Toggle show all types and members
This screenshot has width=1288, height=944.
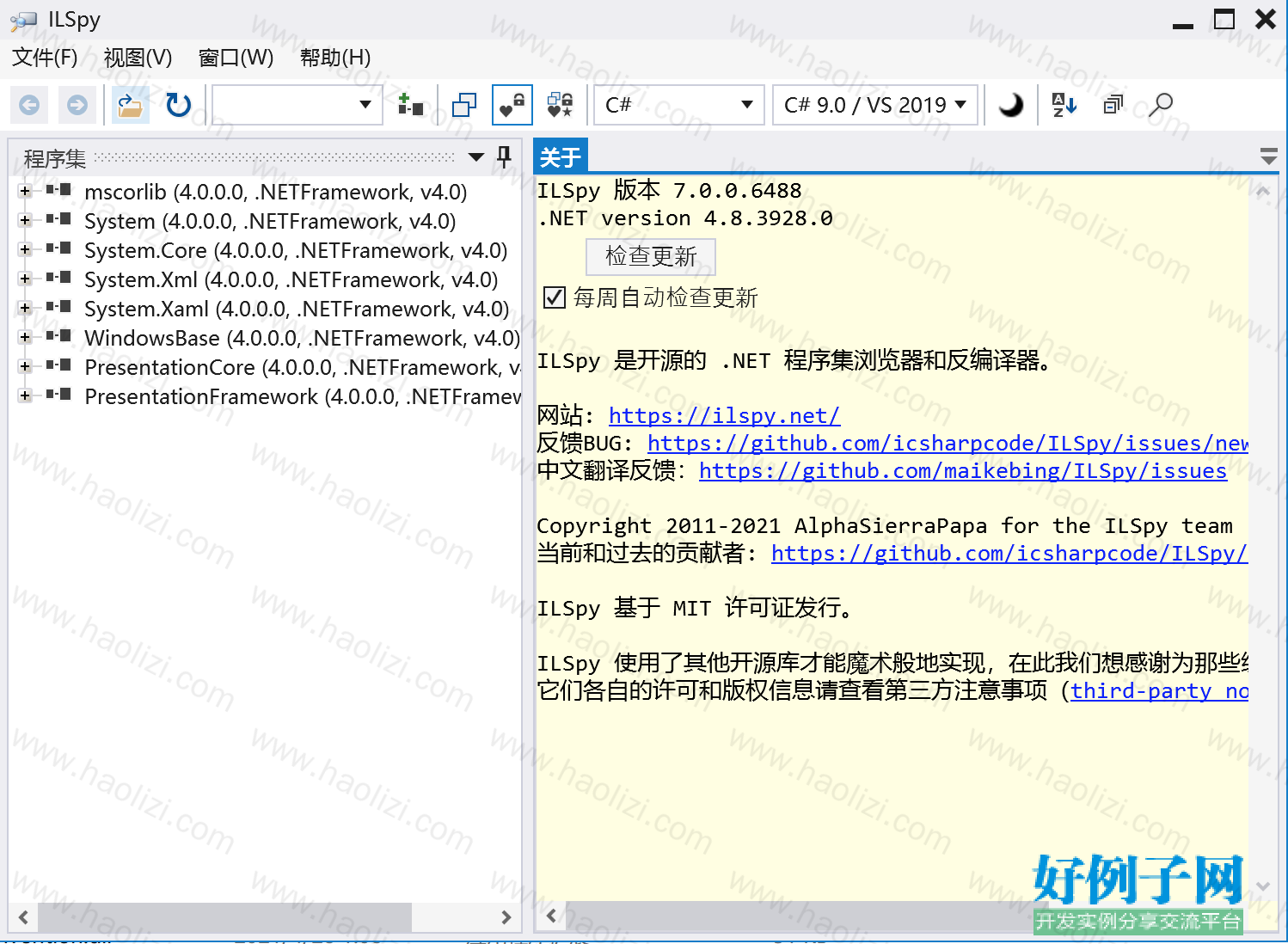coord(561,105)
